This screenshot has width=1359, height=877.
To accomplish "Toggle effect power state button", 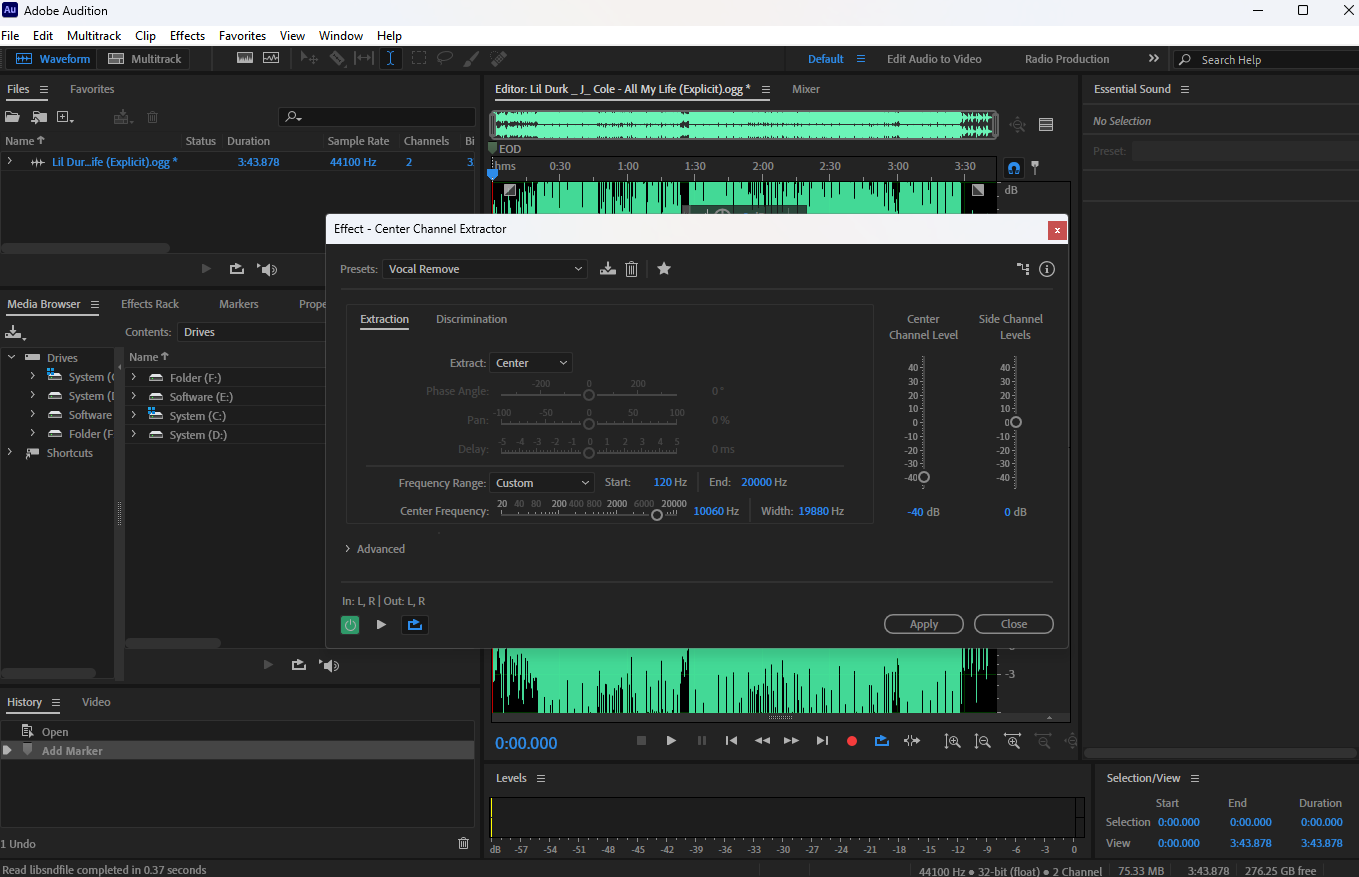I will coord(350,625).
